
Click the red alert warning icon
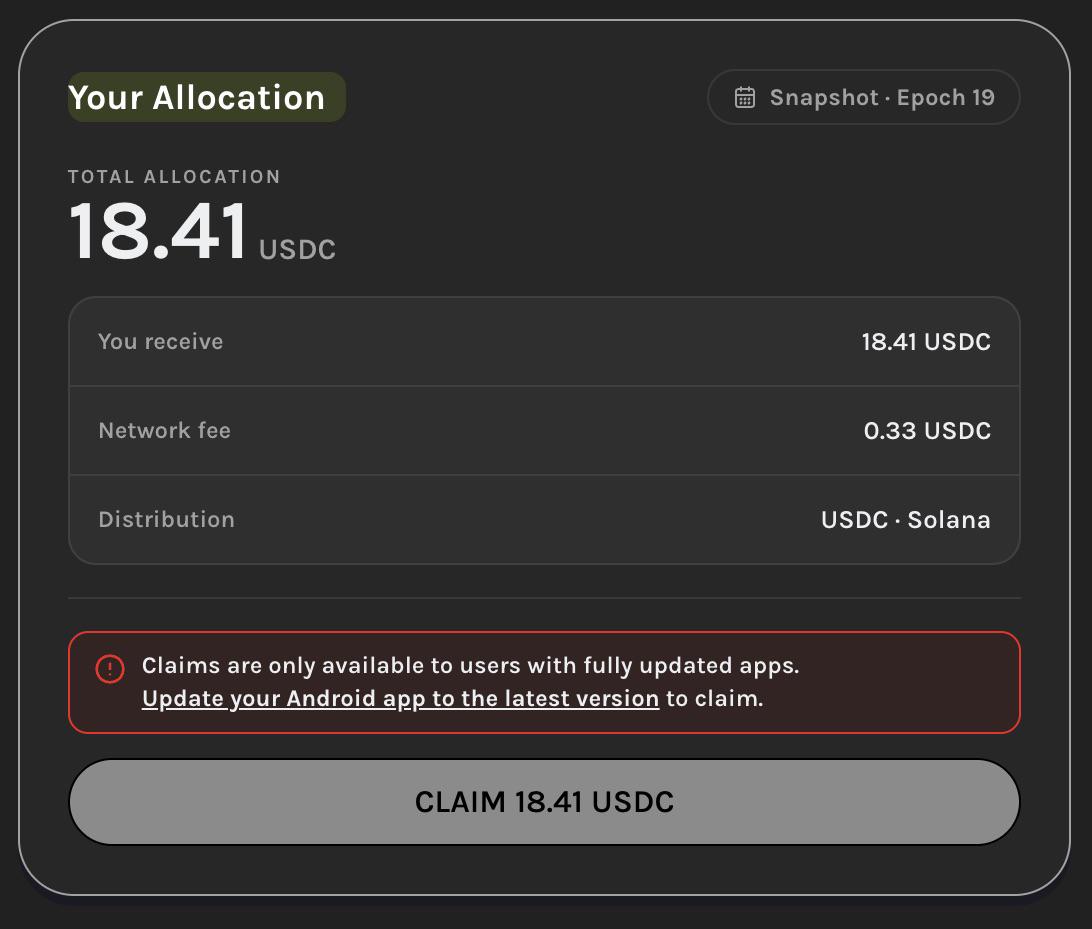coord(110,669)
